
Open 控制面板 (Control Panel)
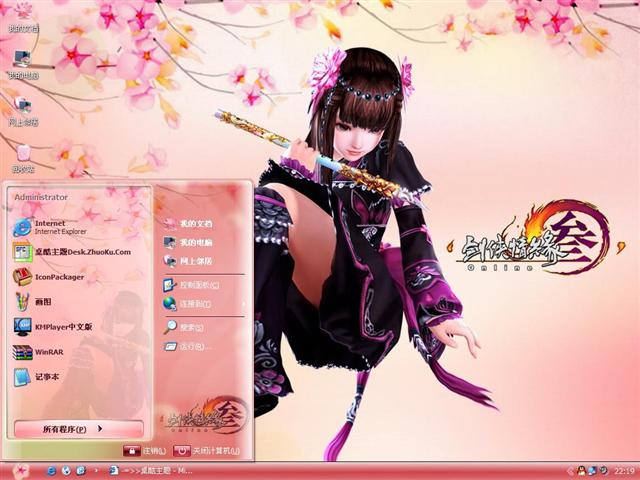pyautogui.click(x=191, y=285)
